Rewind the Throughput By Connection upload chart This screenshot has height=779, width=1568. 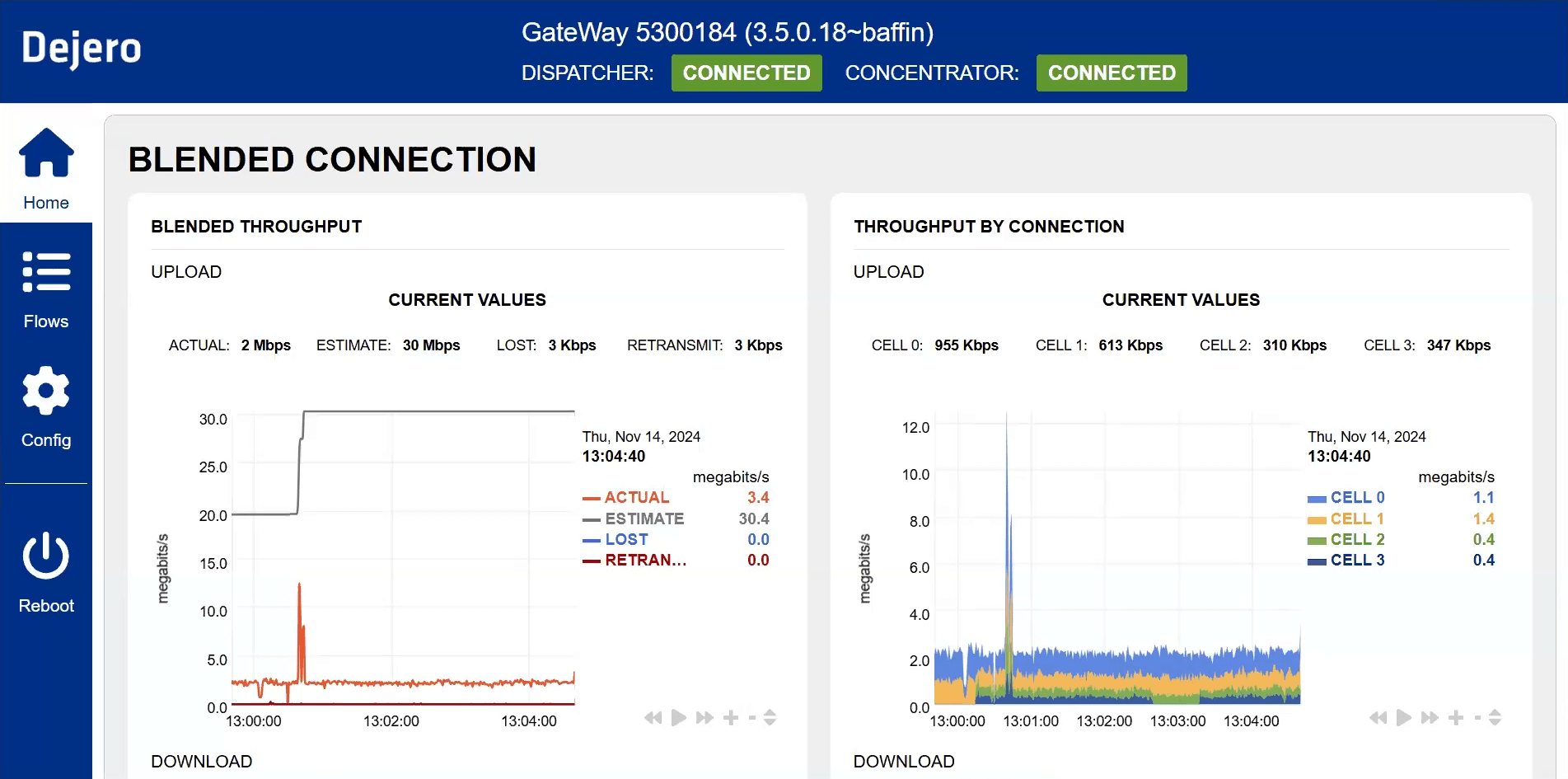1378,718
